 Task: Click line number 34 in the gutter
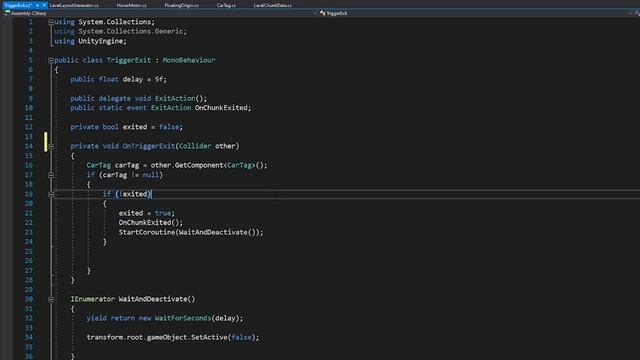(29, 338)
